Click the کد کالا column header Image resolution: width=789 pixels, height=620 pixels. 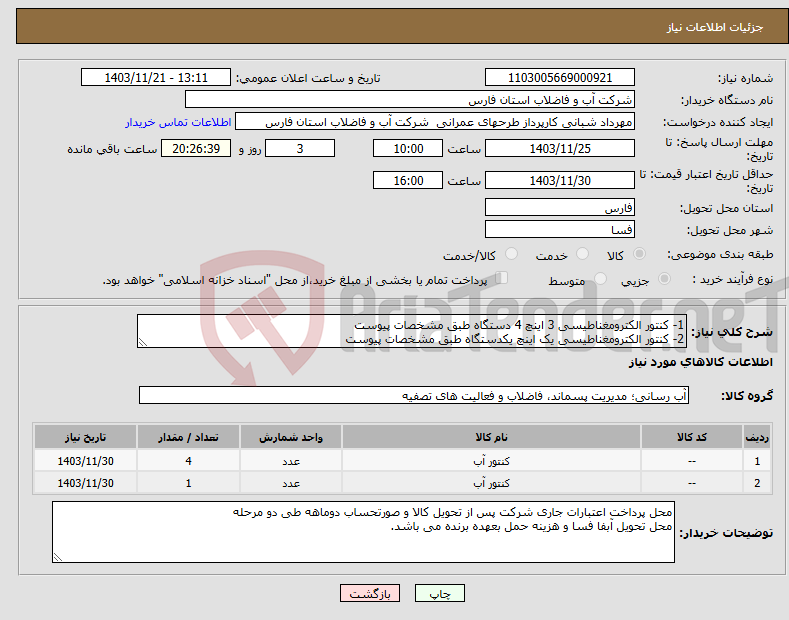[x=692, y=437]
